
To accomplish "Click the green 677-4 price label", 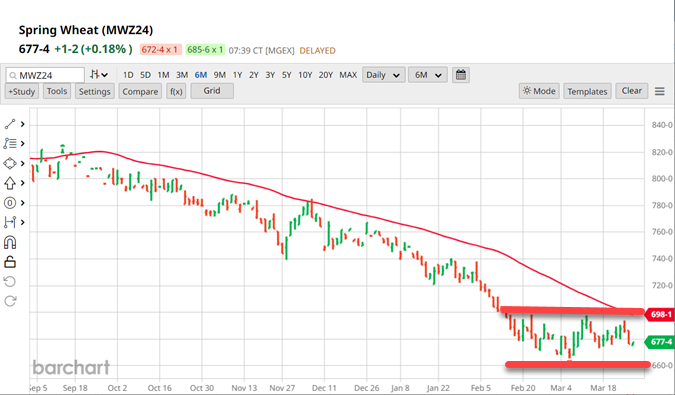I will tap(659, 342).
